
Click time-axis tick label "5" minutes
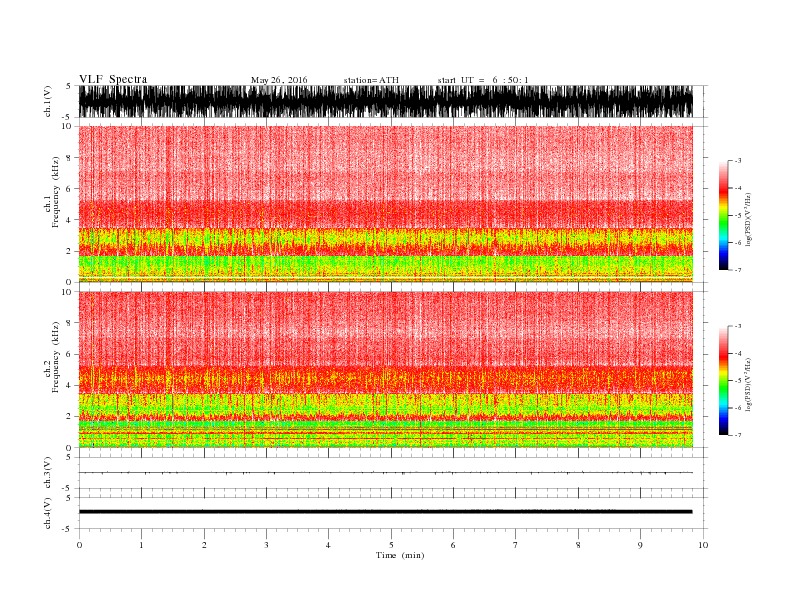click(391, 545)
